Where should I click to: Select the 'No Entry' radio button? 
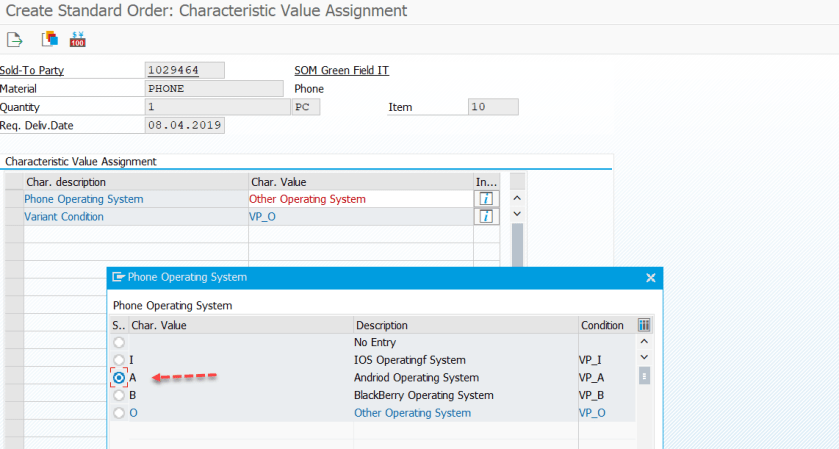[120, 342]
